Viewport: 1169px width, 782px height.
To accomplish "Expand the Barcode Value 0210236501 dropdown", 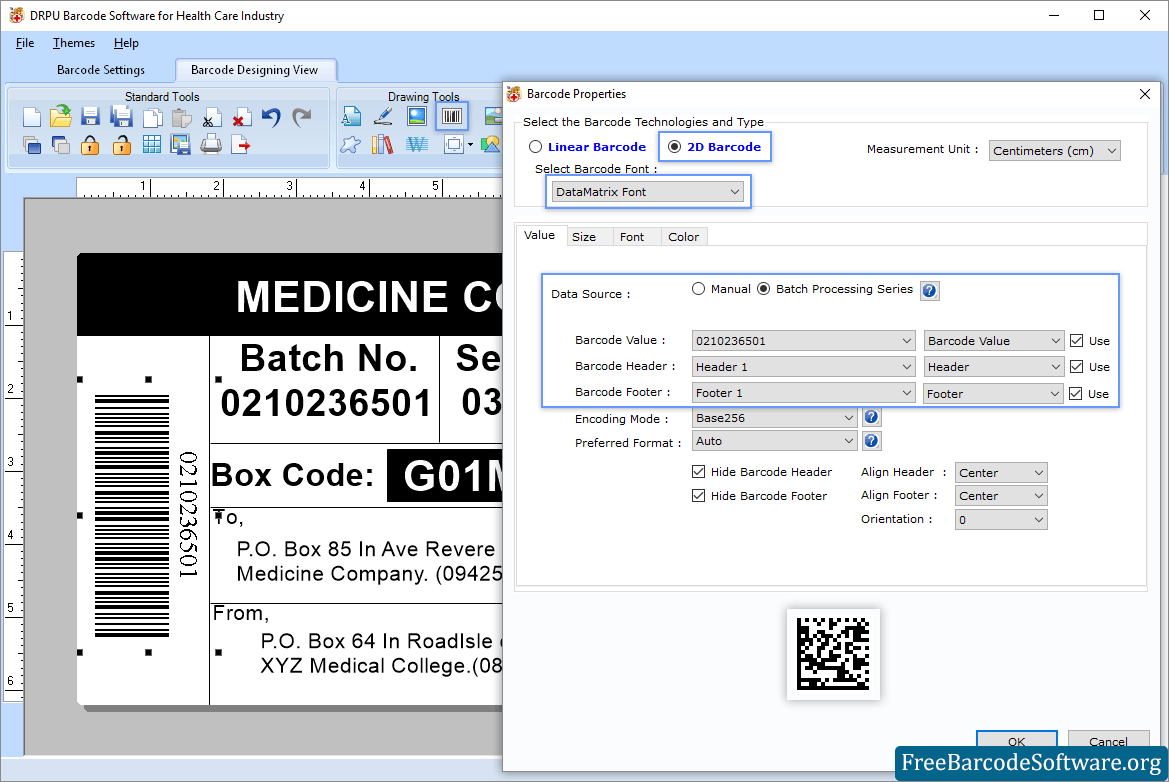I will pos(803,341).
